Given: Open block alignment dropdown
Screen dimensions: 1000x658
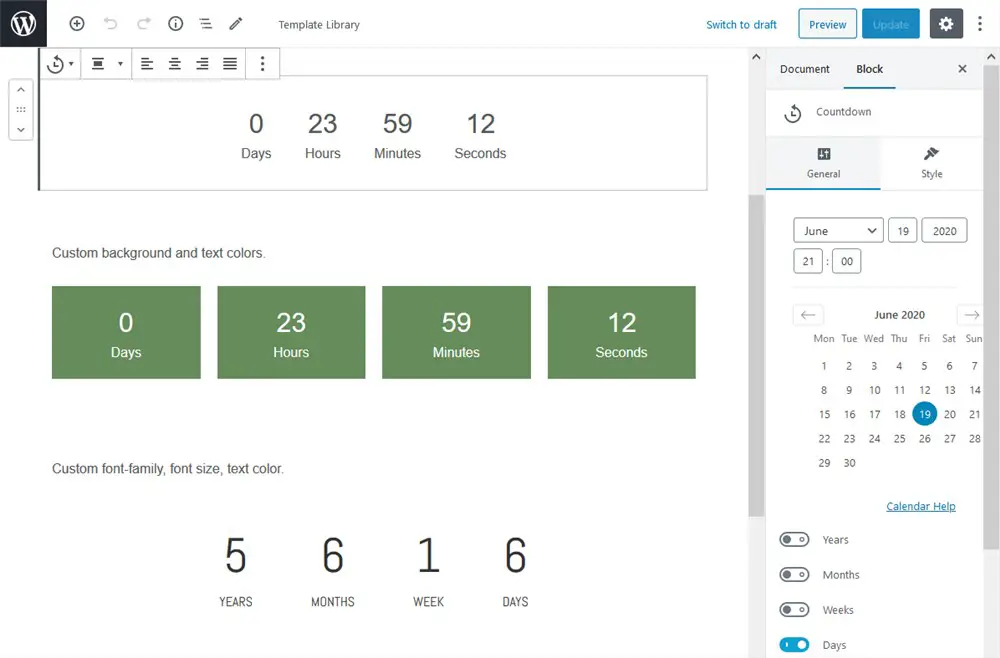Looking at the screenshot, I should (x=105, y=64).
